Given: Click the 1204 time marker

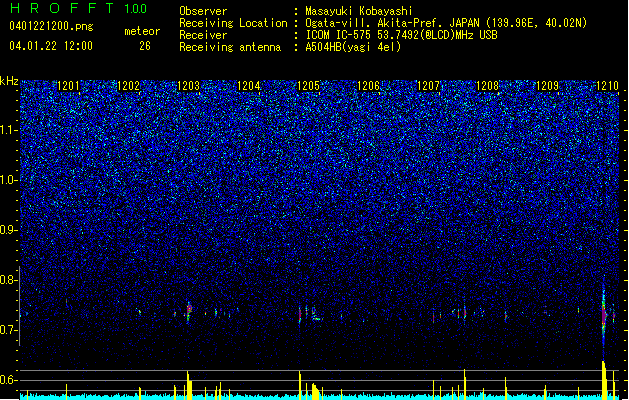Looking at the screenshot, I should (x=249, y=86).
